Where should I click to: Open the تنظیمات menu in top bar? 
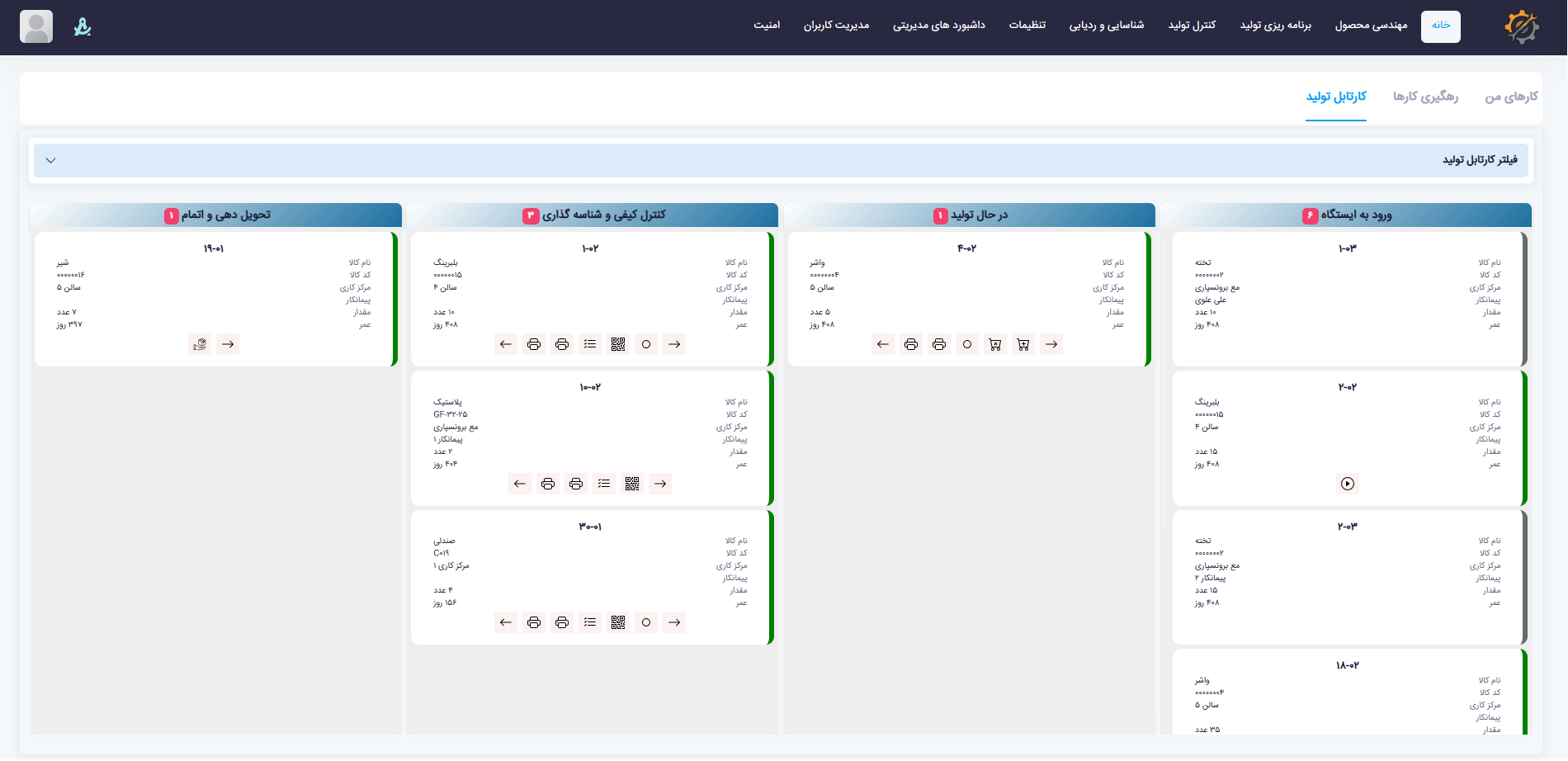click(1027, 26)
